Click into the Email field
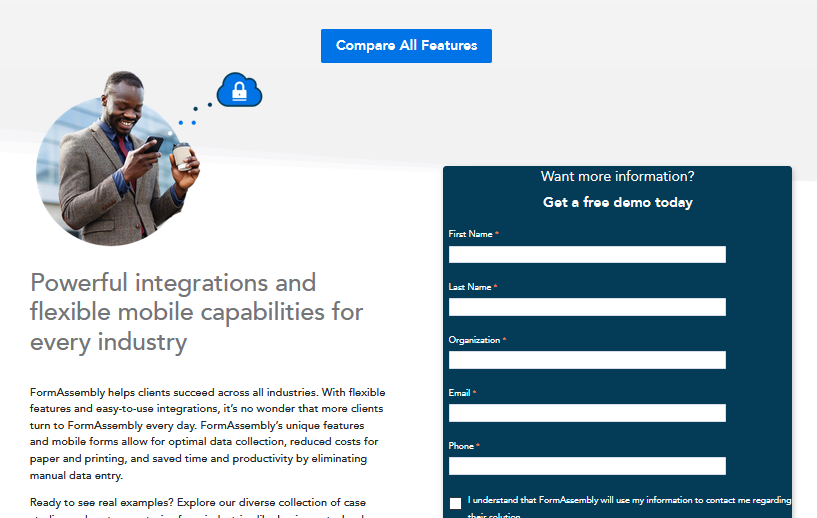 point(587,413)
